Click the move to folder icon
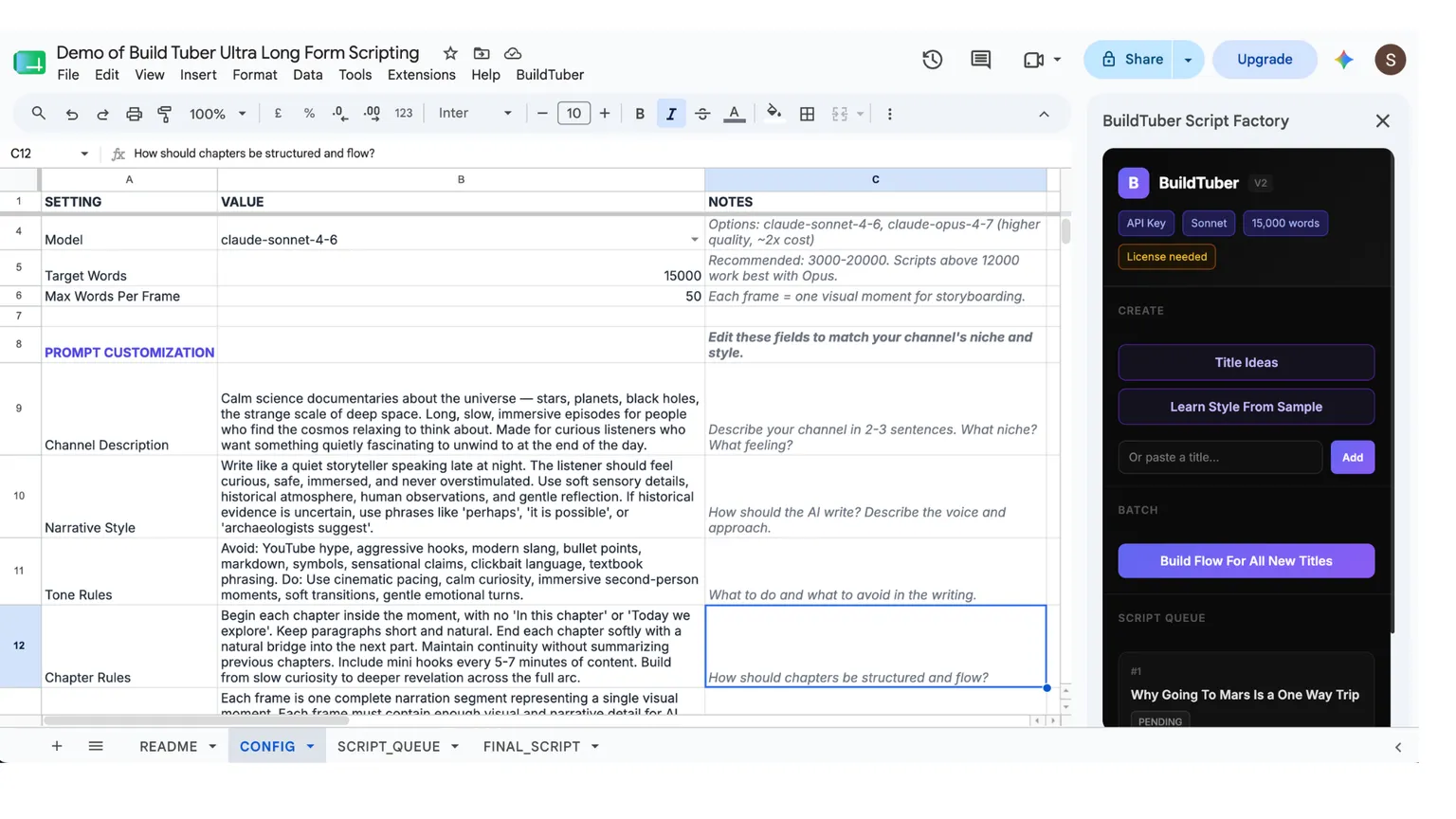This screenshot has height=819, width=1456. 482,53
